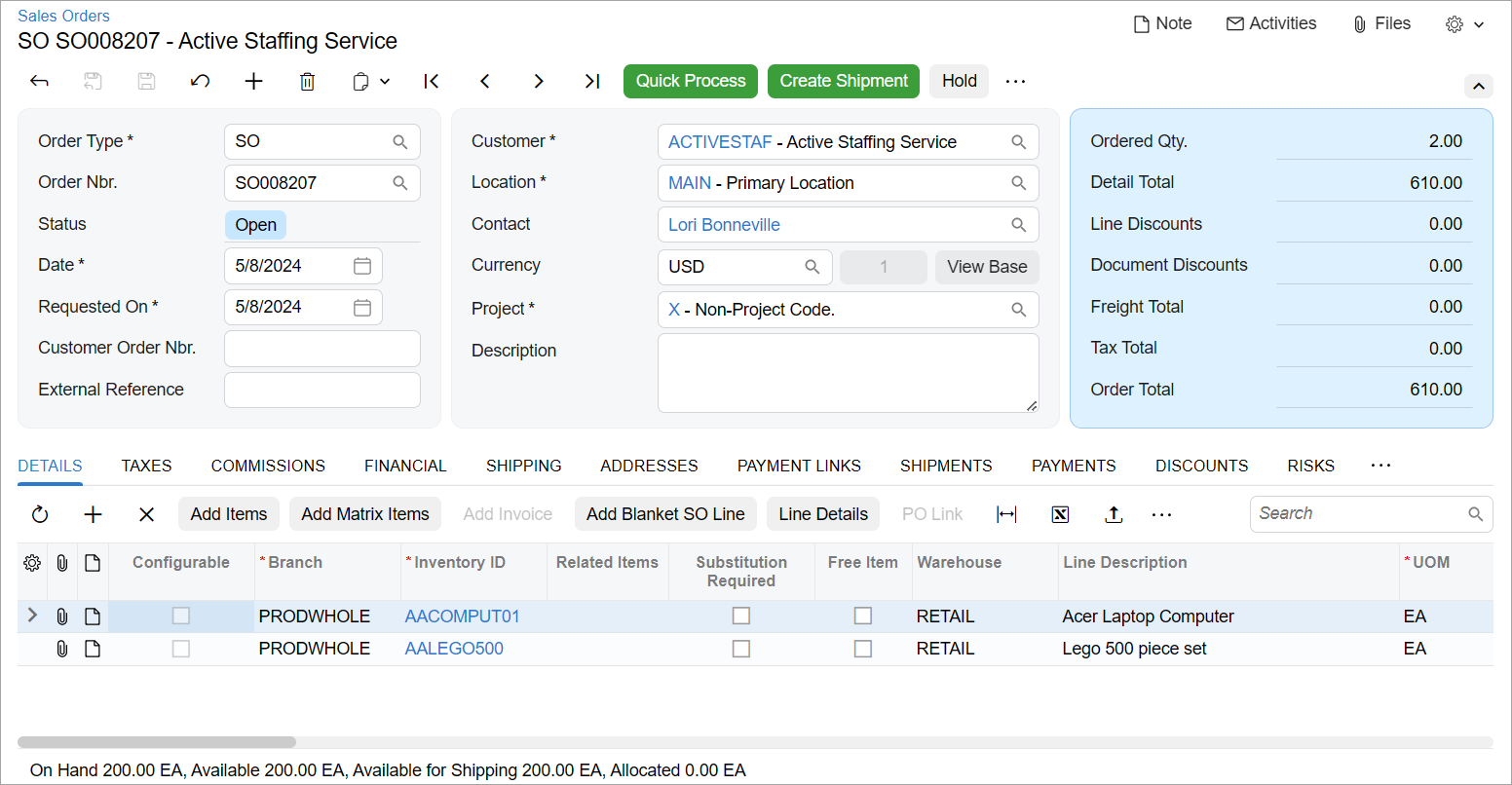Open the AACOMPUT01 inventory link

click(x=462, y=617)
